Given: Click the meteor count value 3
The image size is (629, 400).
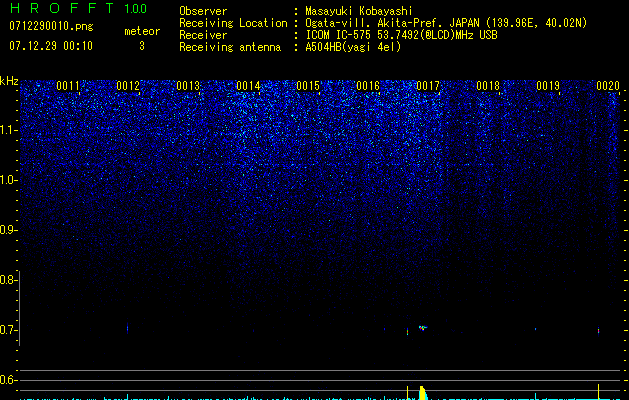Looking at the screenshot, I should click(142, 46).
